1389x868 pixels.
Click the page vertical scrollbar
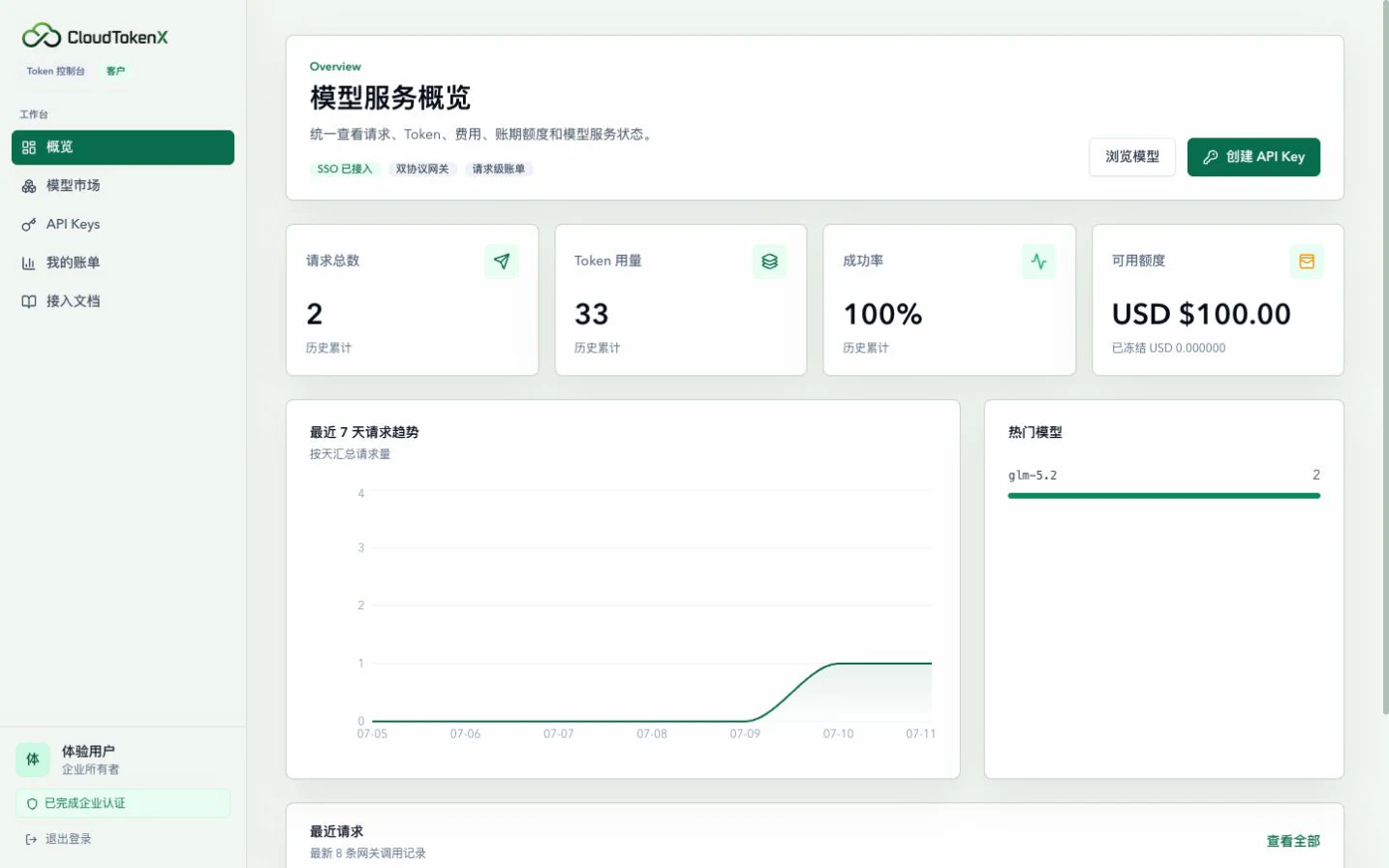pos(1384,358)
